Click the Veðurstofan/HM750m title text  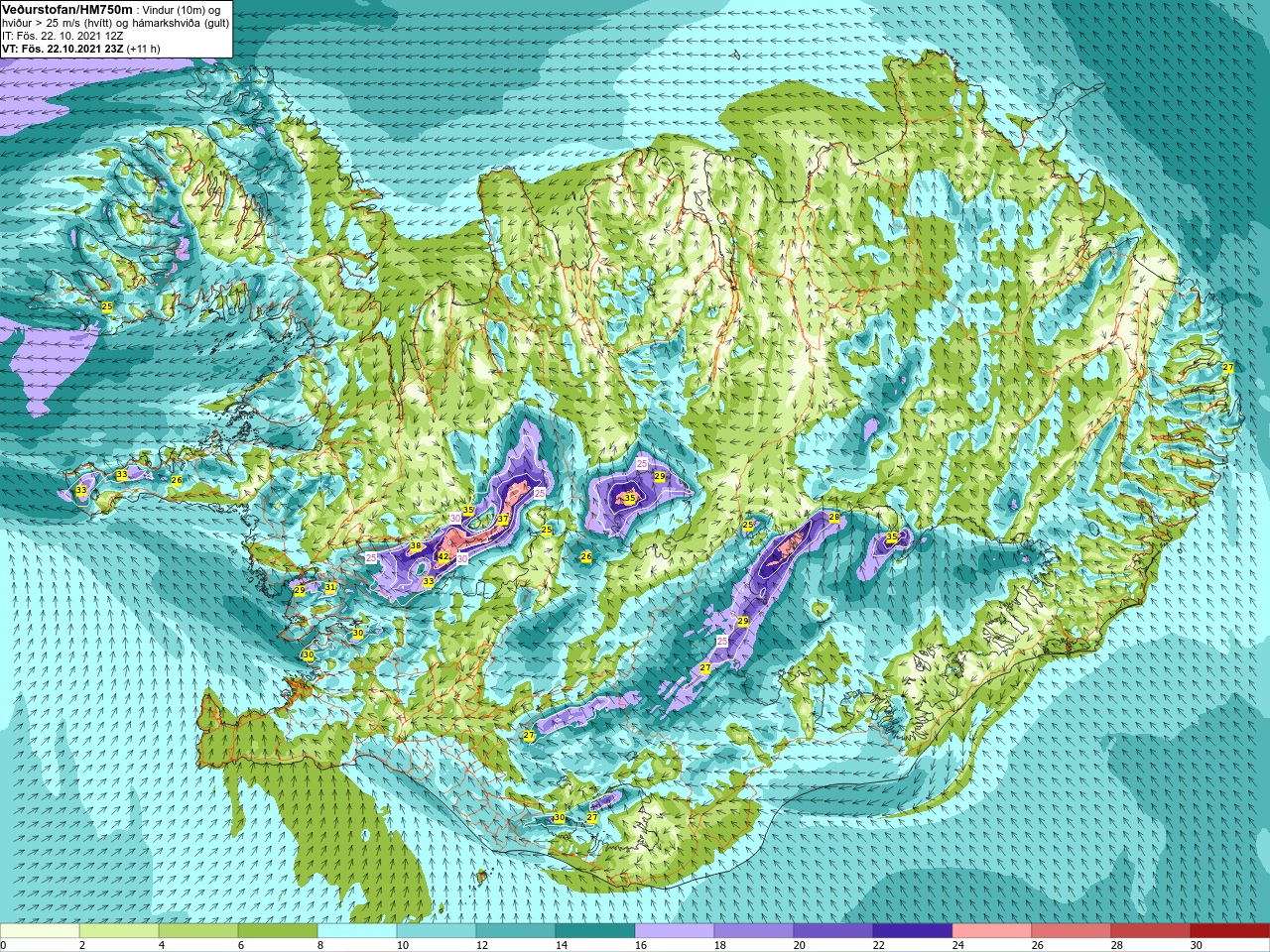click(65, 9)
